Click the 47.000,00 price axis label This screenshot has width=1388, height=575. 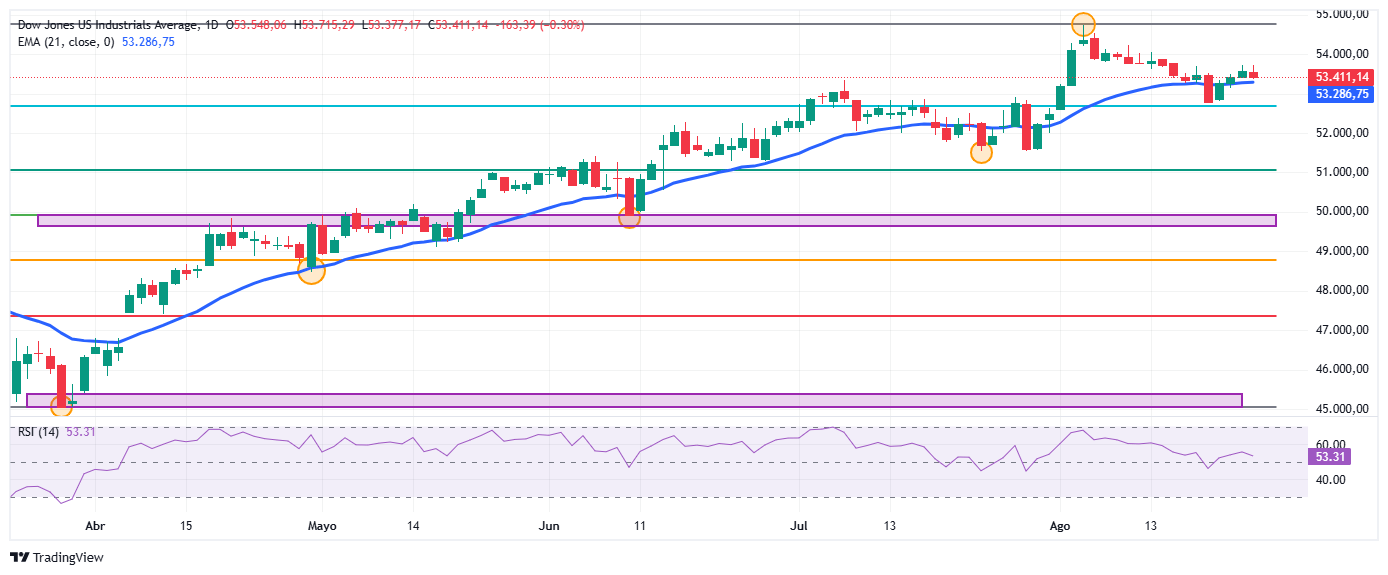[1342, 330]
